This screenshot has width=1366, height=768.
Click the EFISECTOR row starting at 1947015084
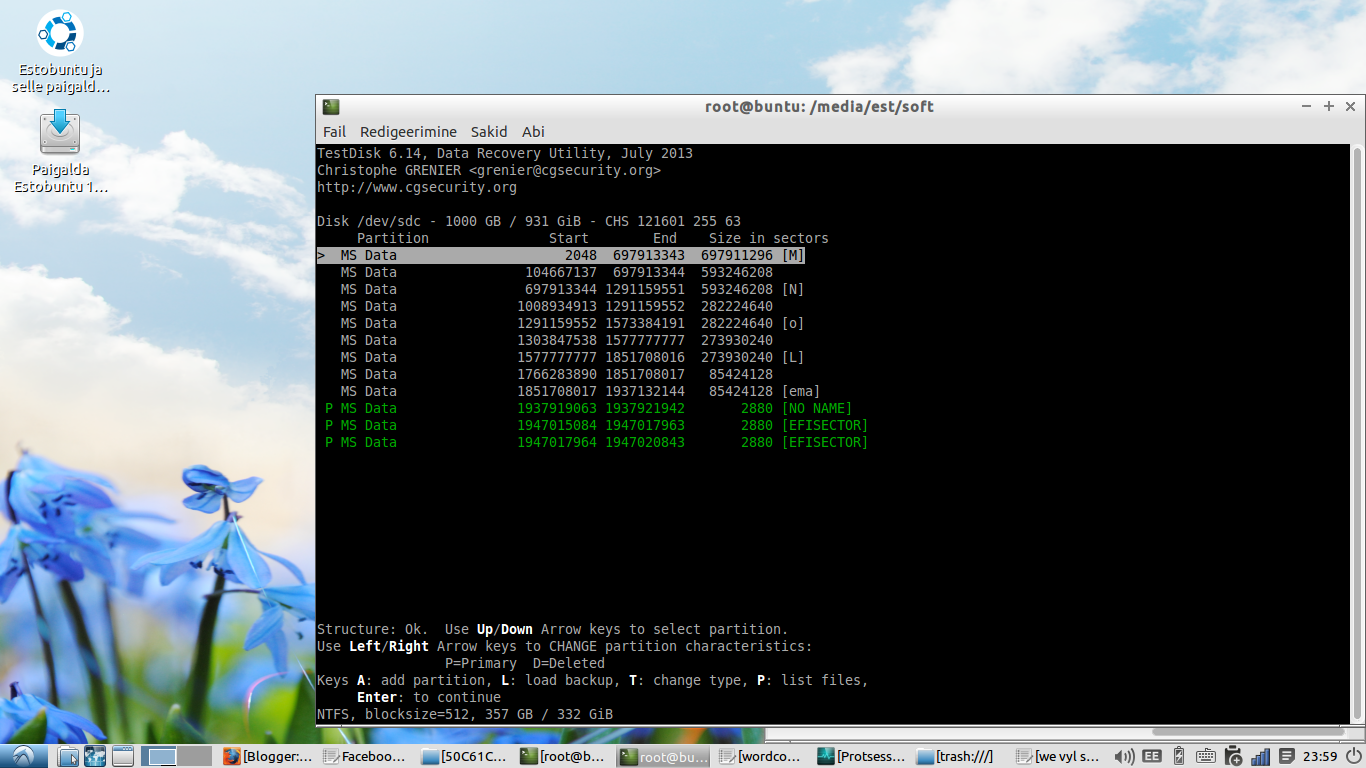pyautogui.click(x=597, y=426)
